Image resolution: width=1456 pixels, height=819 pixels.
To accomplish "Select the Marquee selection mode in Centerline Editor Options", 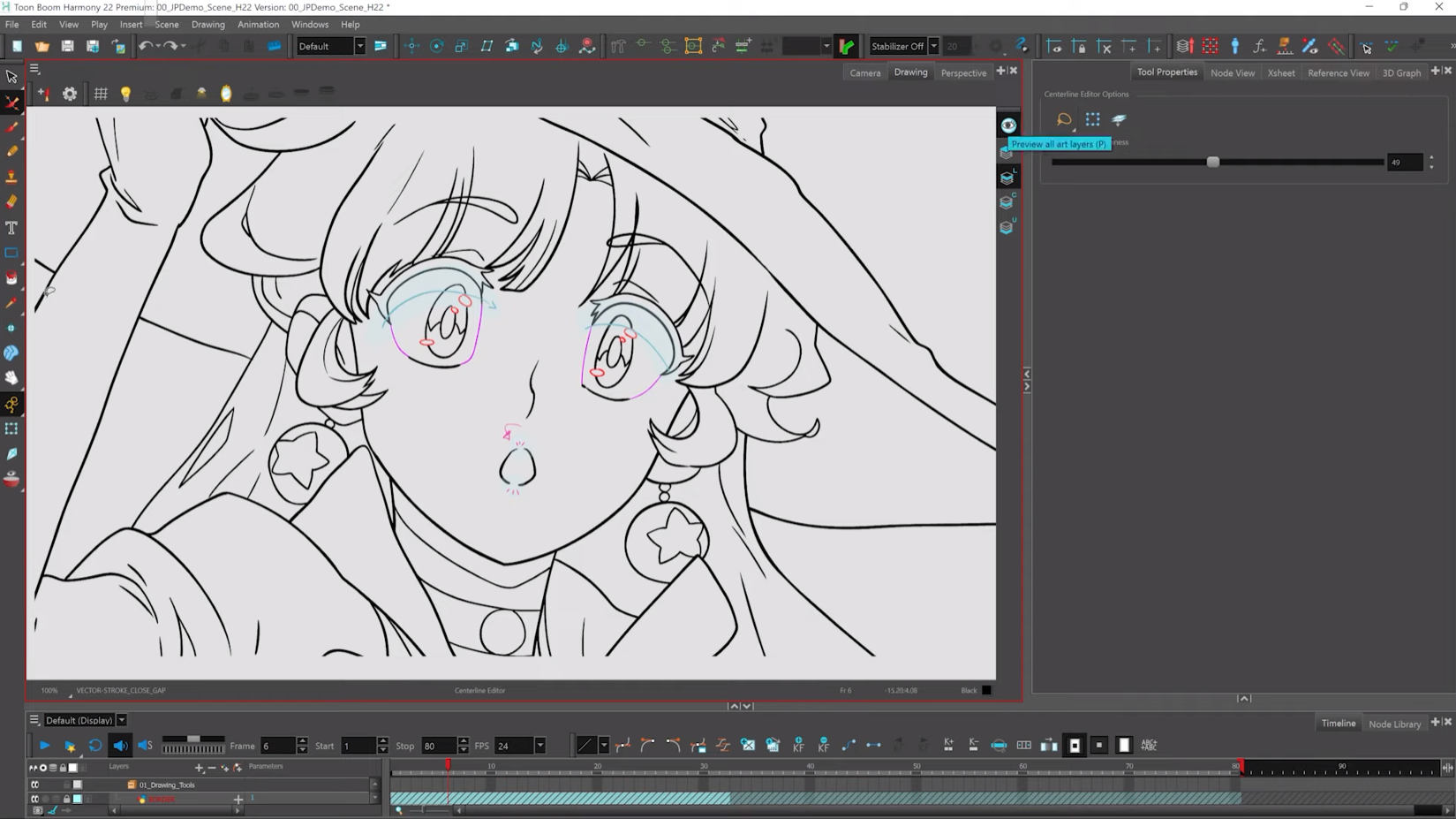I will pyautogui.click(x=1092, y=119).
